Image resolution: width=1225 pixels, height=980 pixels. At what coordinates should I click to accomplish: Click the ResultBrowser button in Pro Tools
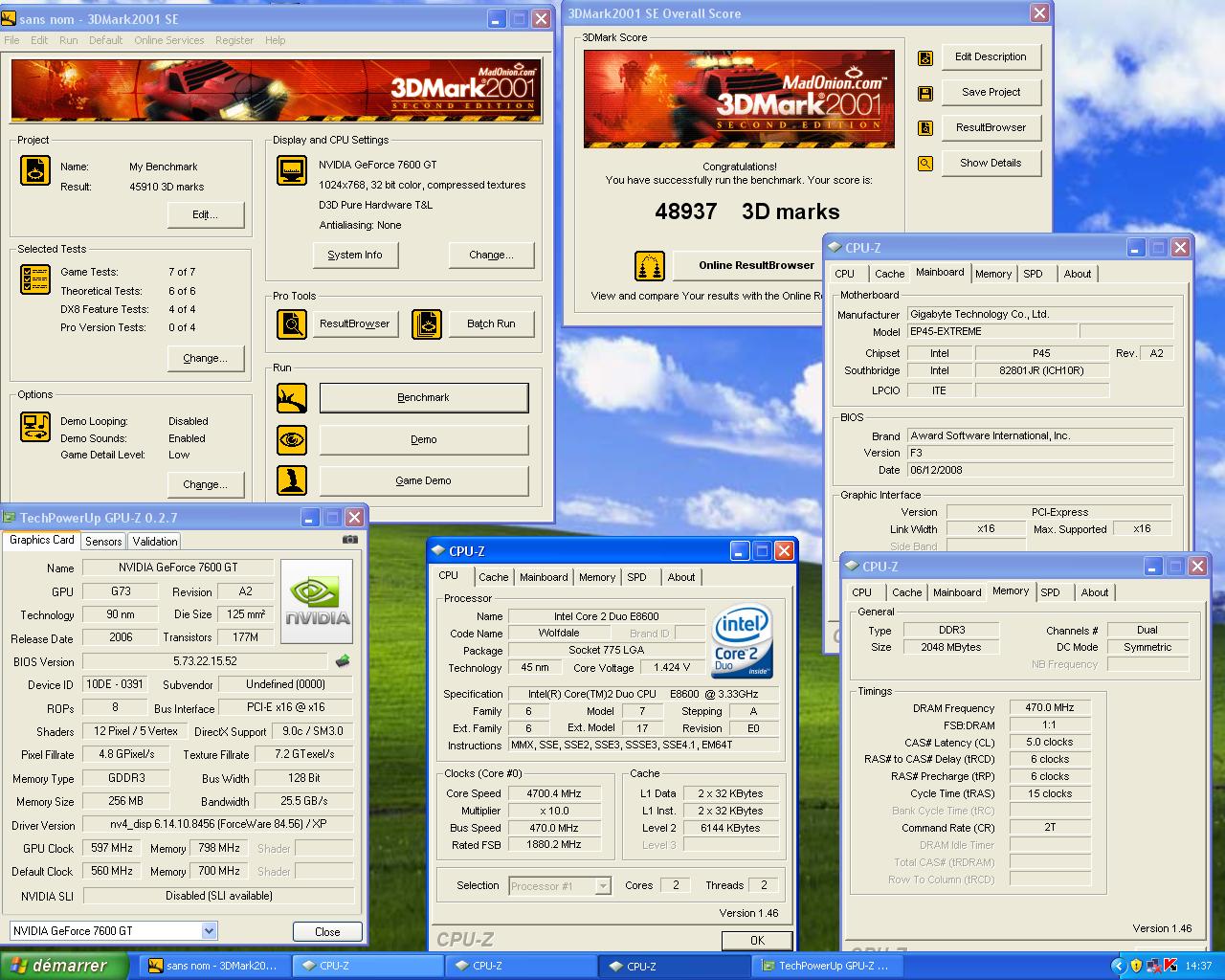(x=355, y=323)
